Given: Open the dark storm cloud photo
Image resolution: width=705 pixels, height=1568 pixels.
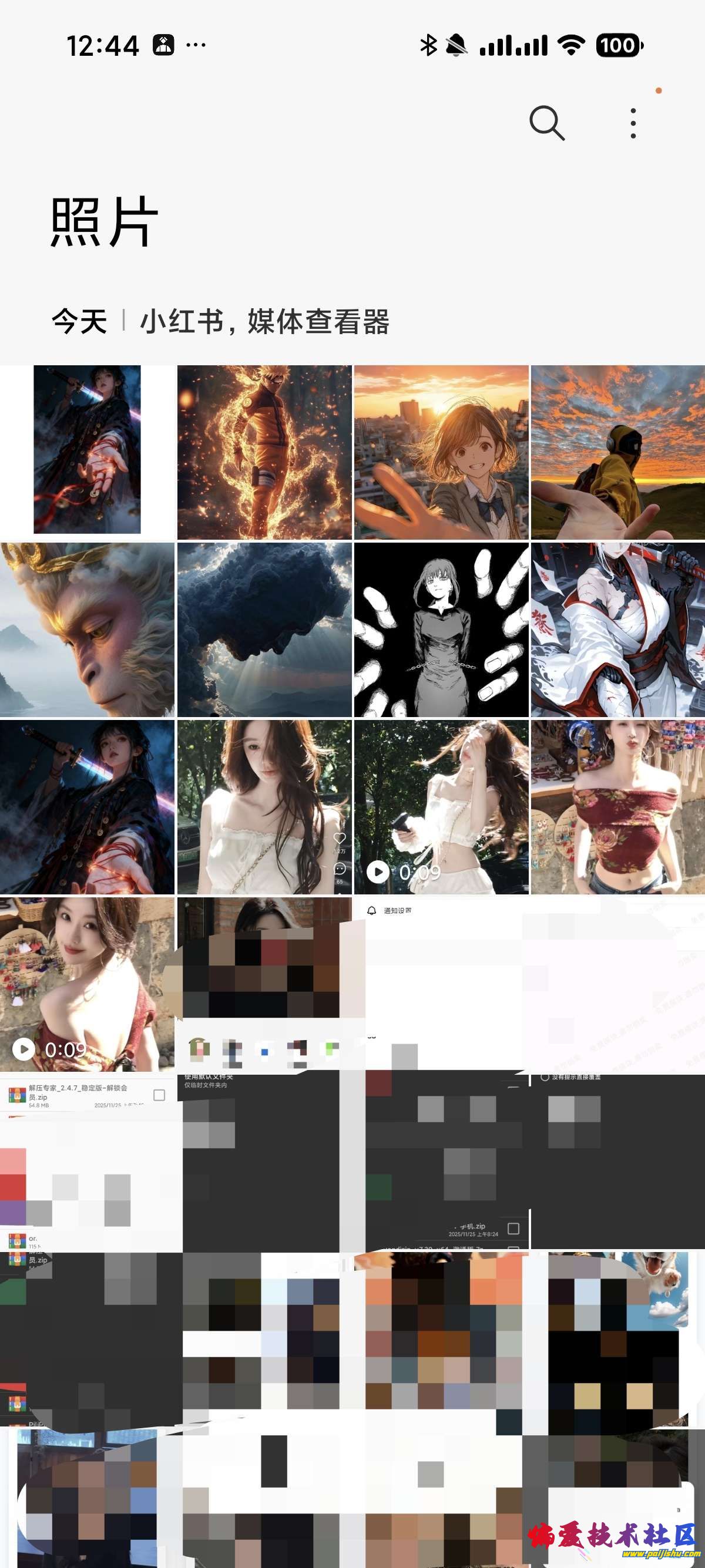Looking at the screenshot, I should tap(264, 630).
